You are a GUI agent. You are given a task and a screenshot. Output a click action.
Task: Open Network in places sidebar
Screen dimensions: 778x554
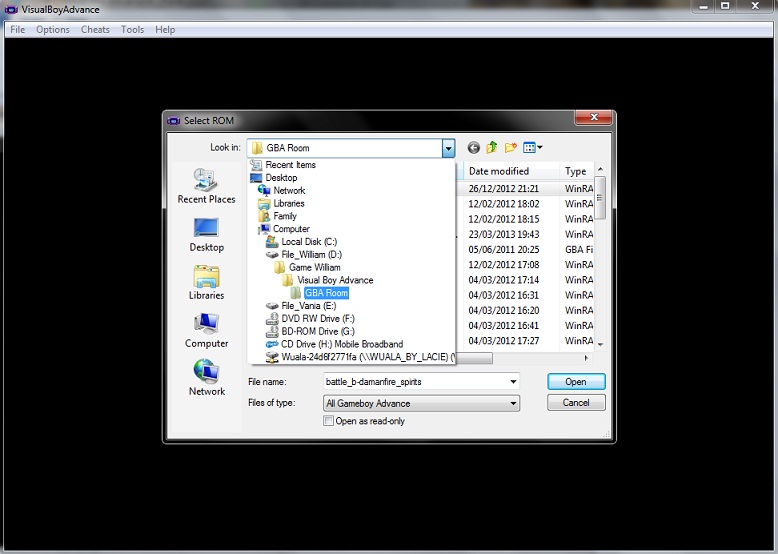[206, 378]
